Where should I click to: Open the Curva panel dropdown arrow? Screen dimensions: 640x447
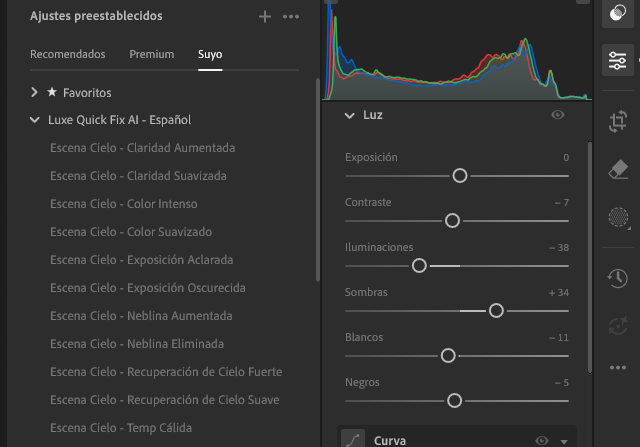[564, 441]
